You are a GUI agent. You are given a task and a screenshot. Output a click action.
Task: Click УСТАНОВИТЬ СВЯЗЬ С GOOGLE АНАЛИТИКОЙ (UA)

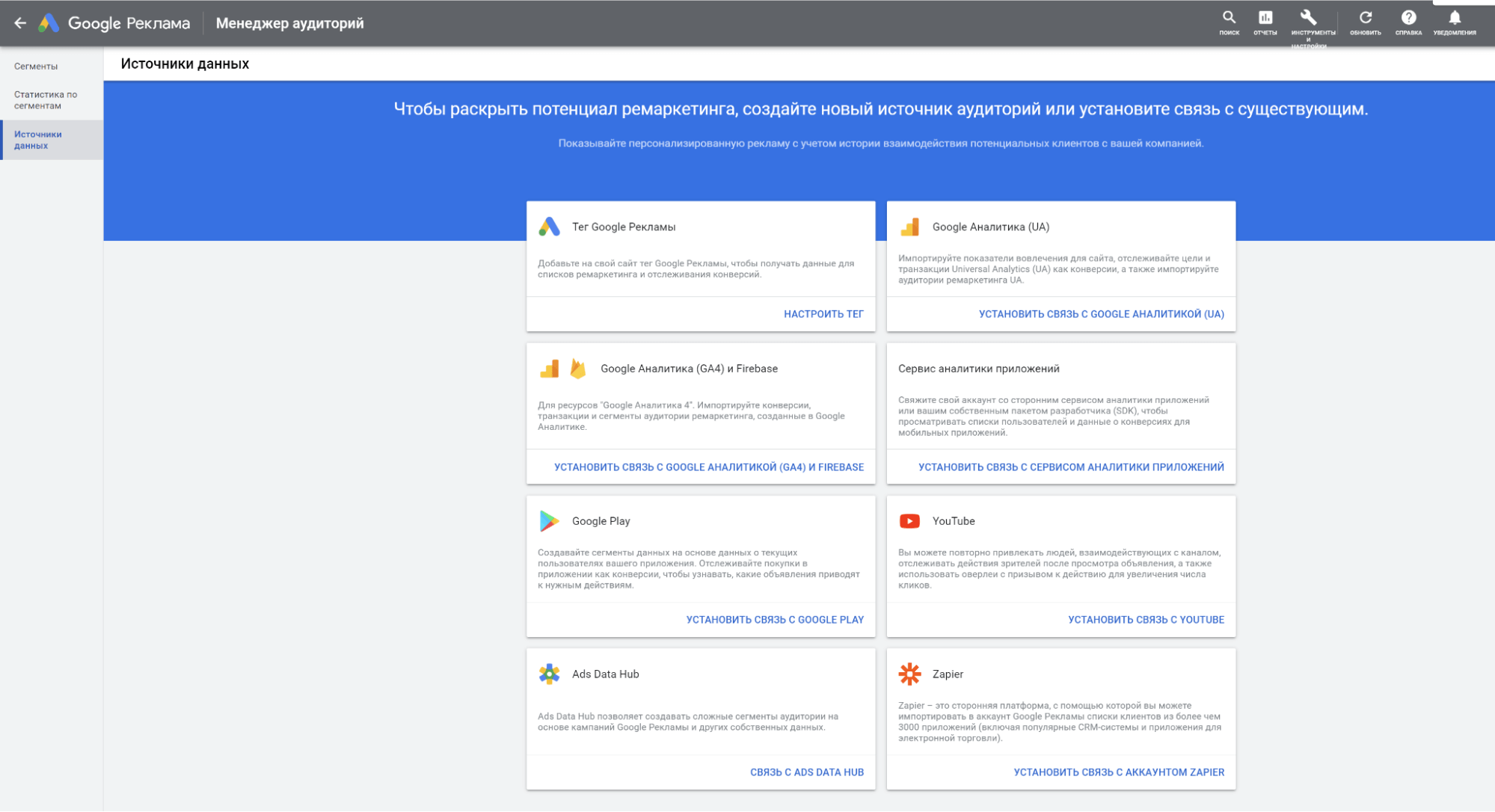[1101, 314]
